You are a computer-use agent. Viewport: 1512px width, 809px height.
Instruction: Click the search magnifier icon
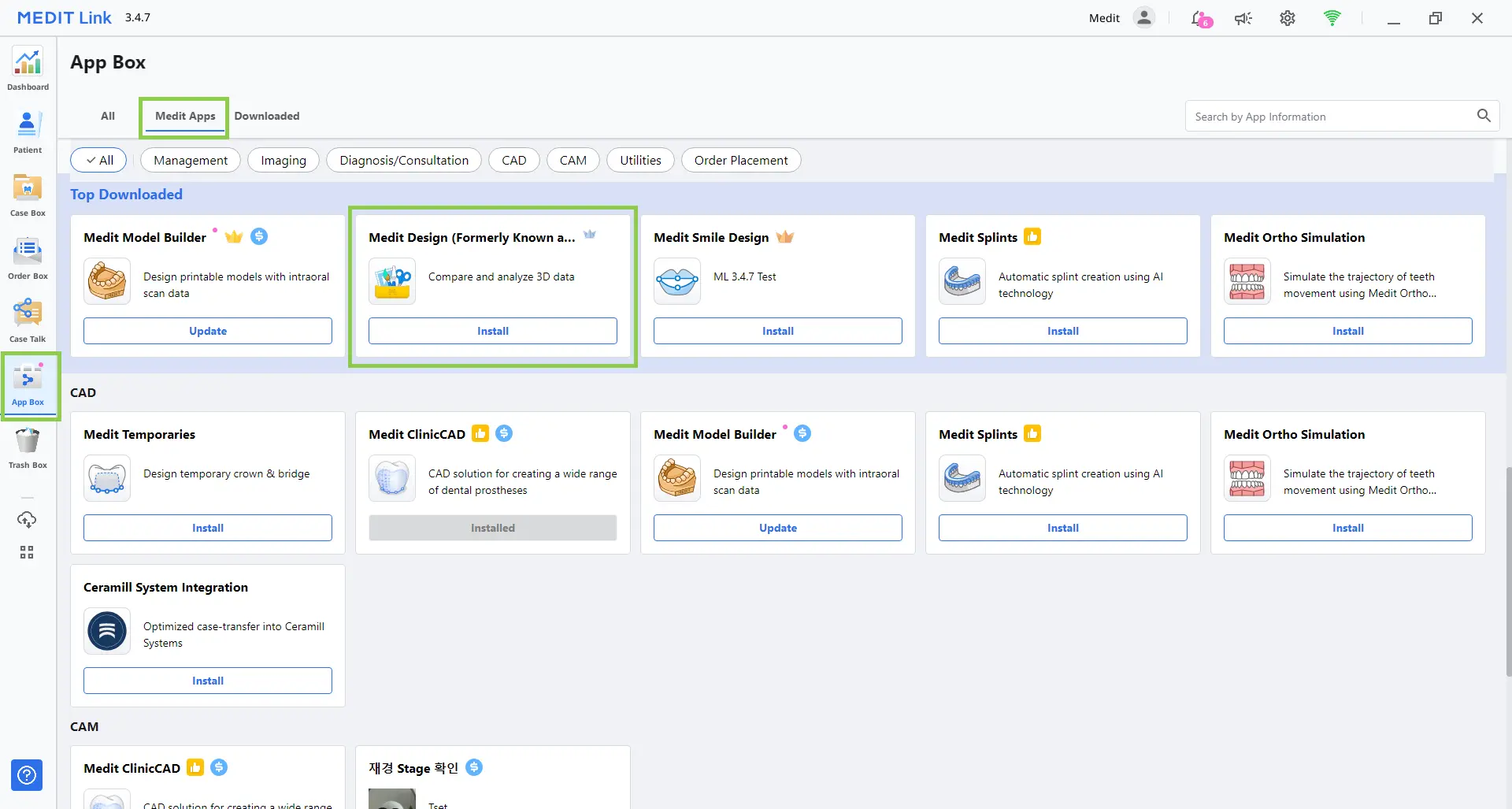[x=1484, y=116]
